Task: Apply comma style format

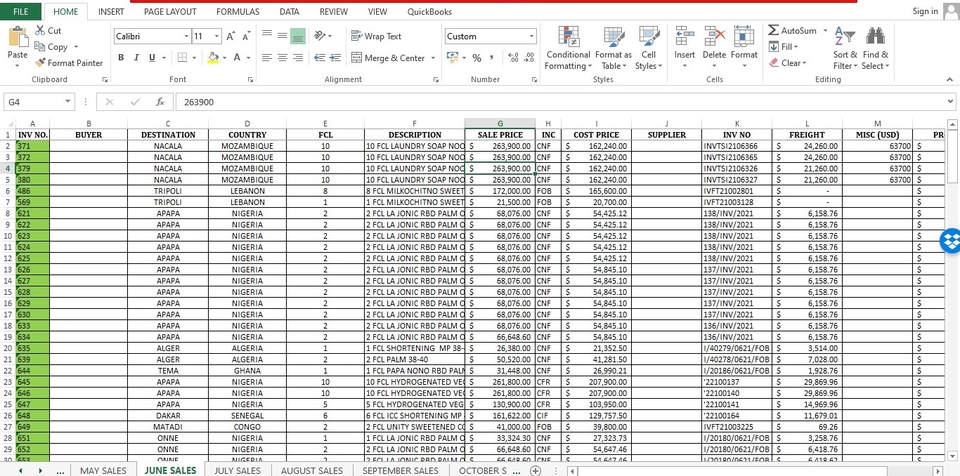Action: (492, 58)
